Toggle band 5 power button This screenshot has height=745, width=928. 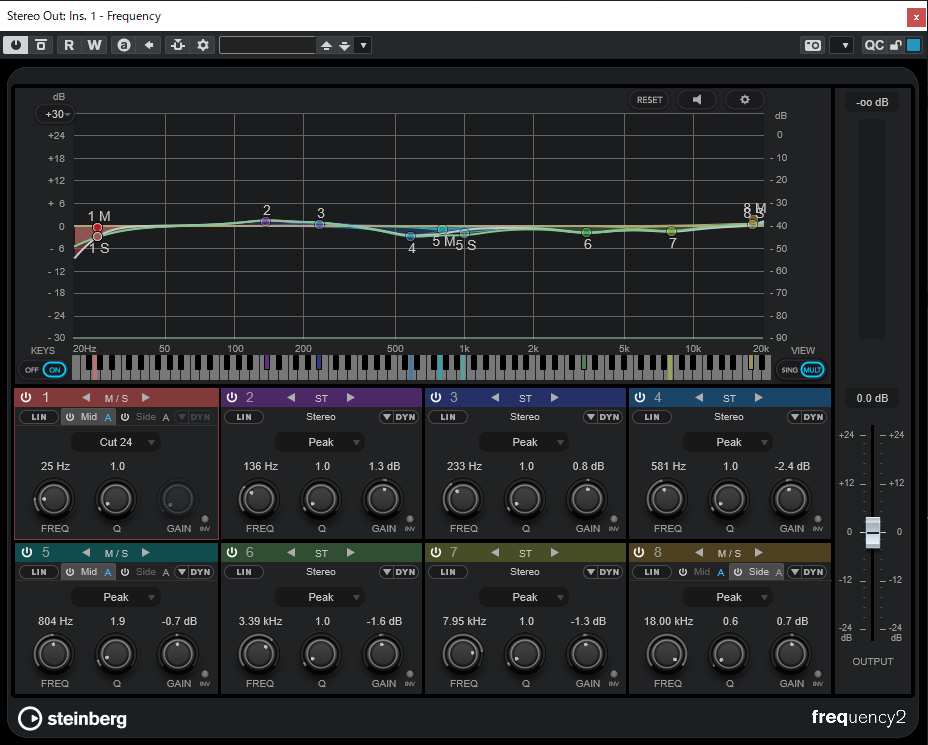pos(27,553)
